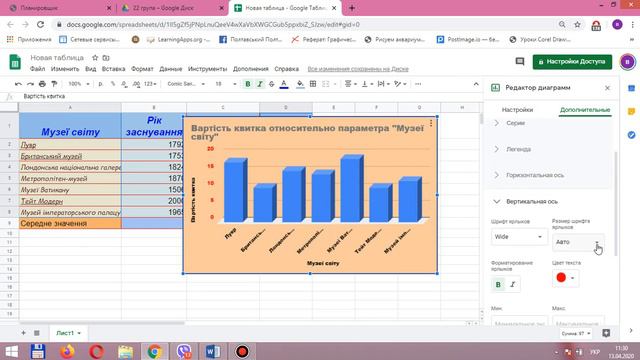Viewport: 640px width, 360px height.
Task: Print the spreadsheet via printer icon
Action: tap(42, 84)
